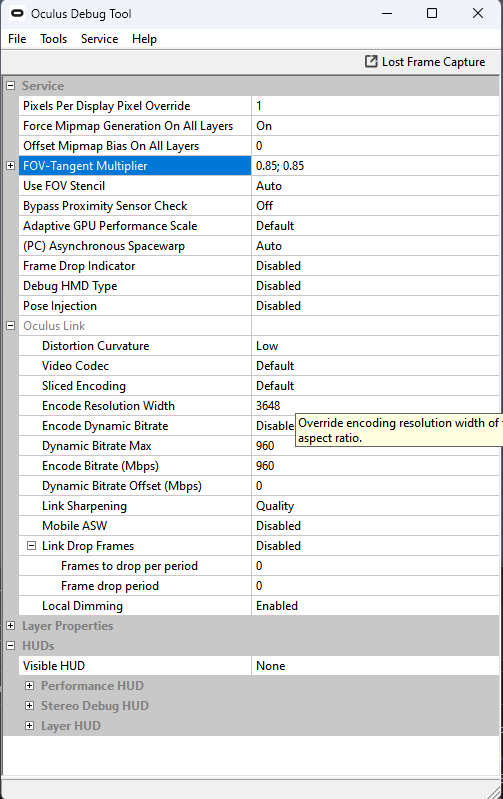
Task: Change Mobile ASW Disabled value
Action: pos(375,526)
